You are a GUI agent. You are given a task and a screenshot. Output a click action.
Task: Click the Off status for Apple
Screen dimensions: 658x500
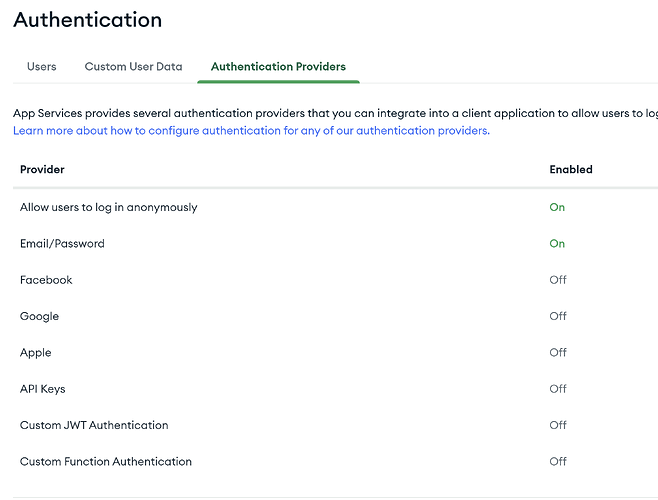click(x=558, y=353)
